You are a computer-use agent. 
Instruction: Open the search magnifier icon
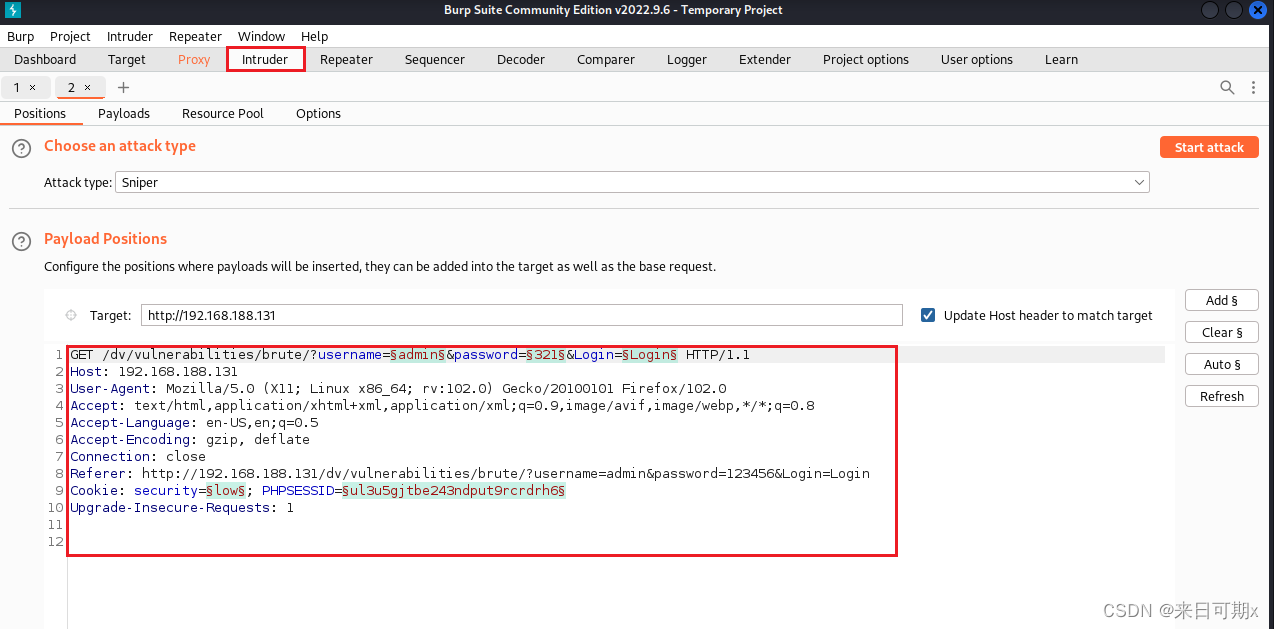tap(1227, 88)
